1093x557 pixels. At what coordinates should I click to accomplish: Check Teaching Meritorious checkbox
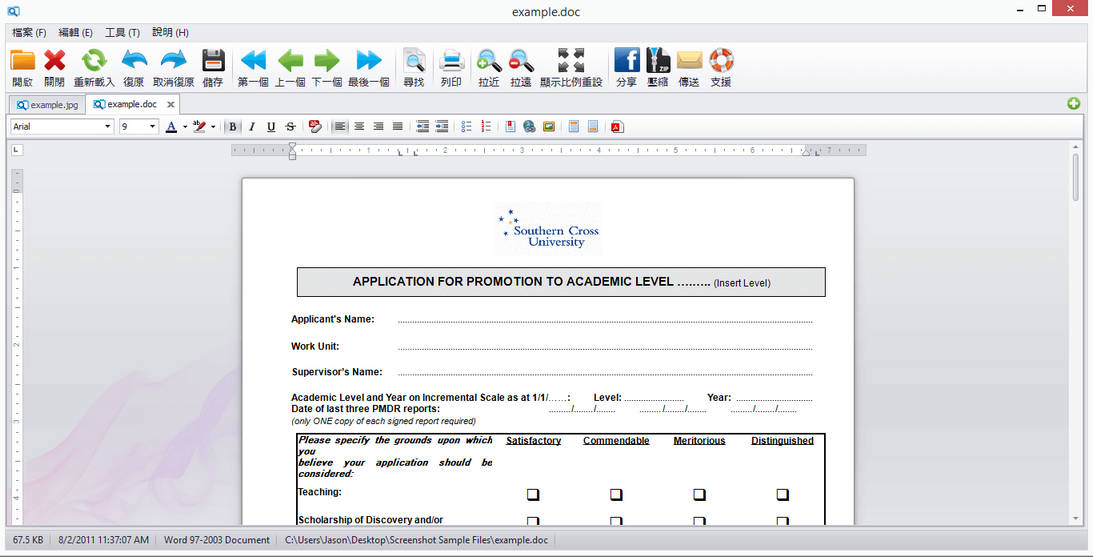point(699,495)
